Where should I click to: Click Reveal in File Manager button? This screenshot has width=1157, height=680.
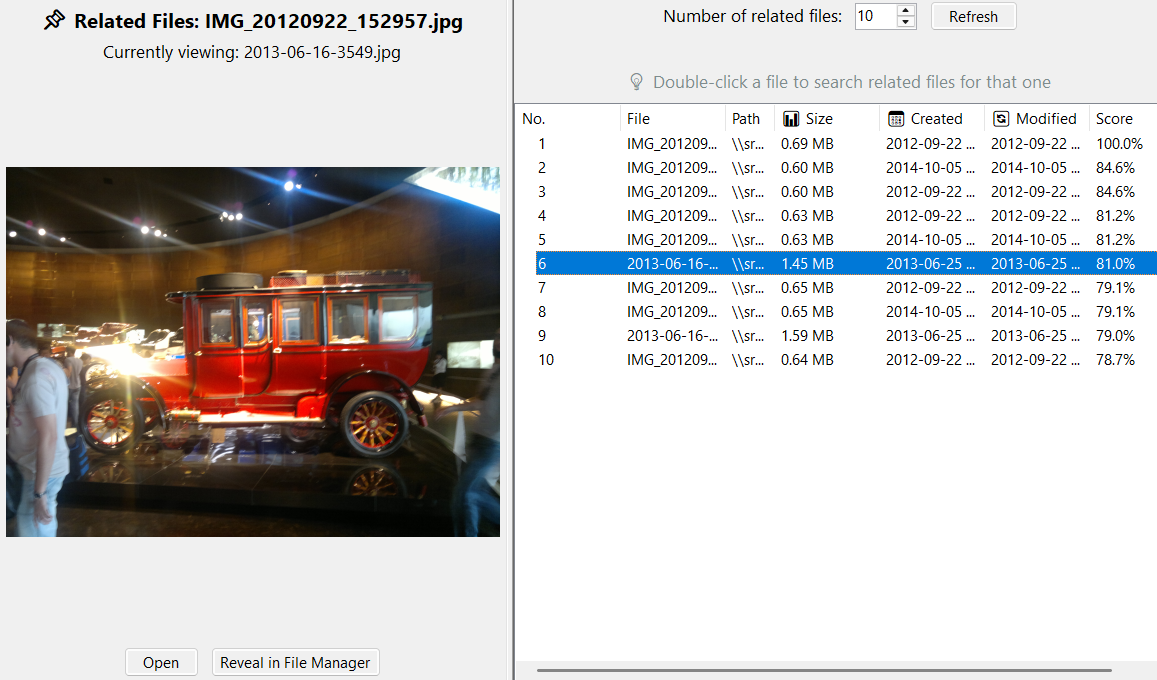coord(295,662)
